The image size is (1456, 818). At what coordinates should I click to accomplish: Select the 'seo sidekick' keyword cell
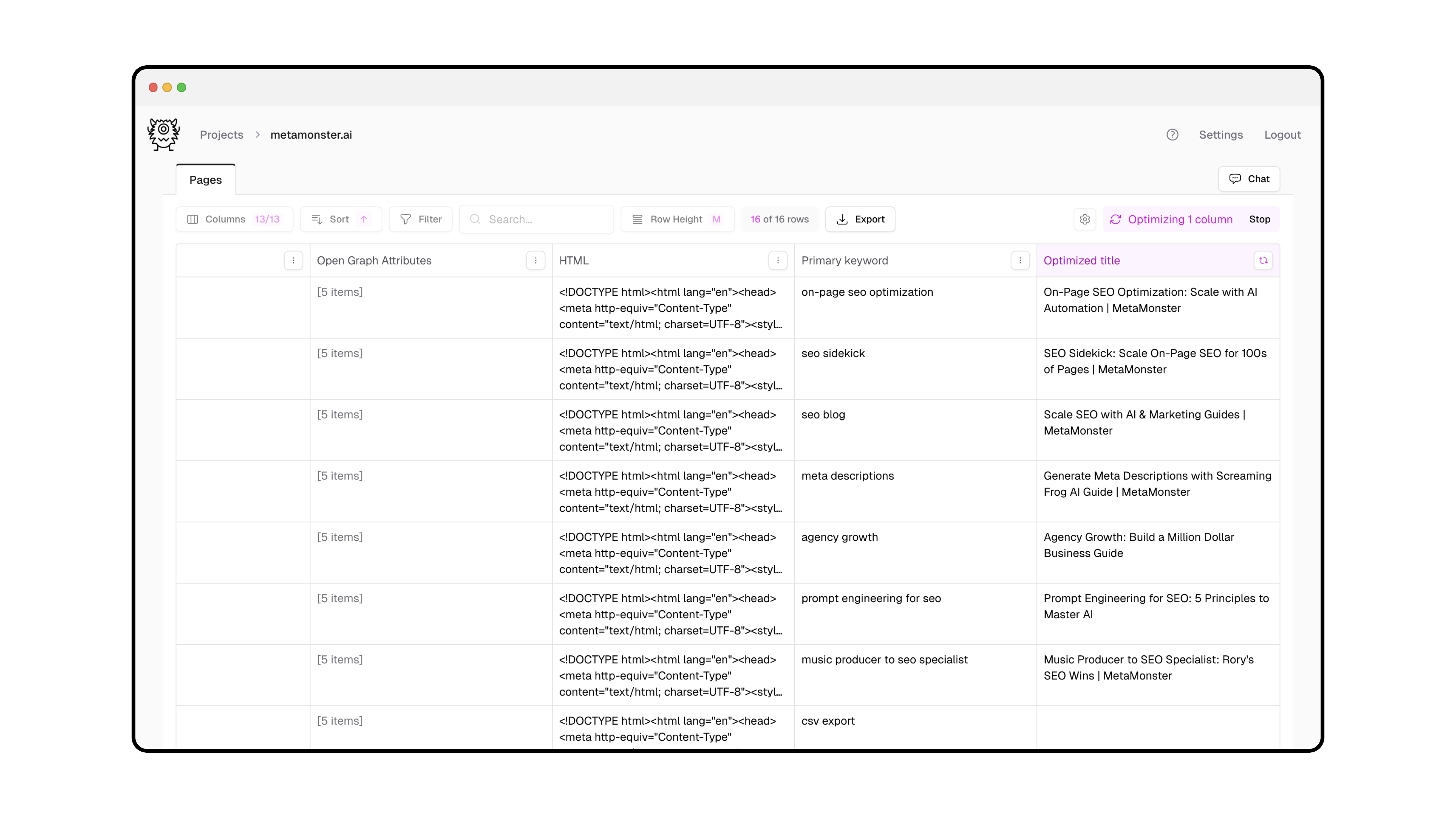[x=916, y=369]
